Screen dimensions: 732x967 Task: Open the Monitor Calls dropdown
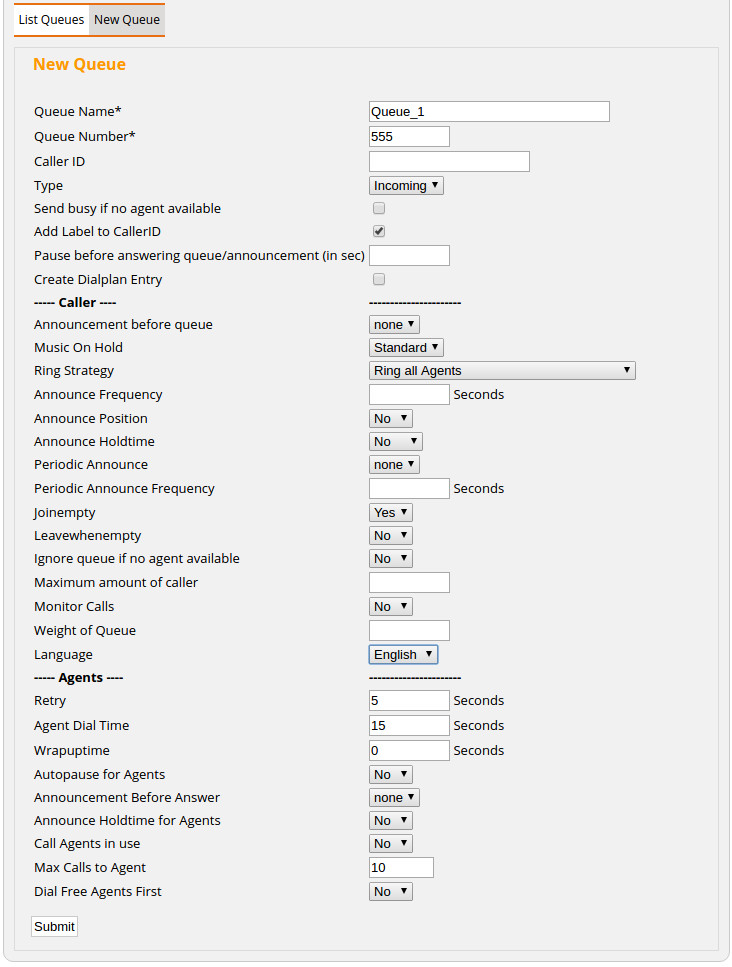pos(390,607)
